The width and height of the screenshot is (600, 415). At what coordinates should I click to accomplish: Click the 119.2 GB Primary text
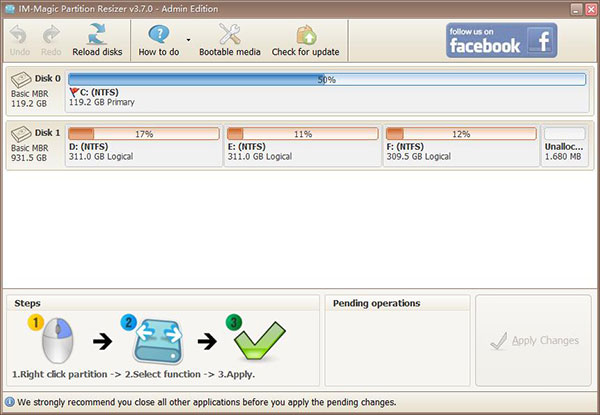point(102,102)
